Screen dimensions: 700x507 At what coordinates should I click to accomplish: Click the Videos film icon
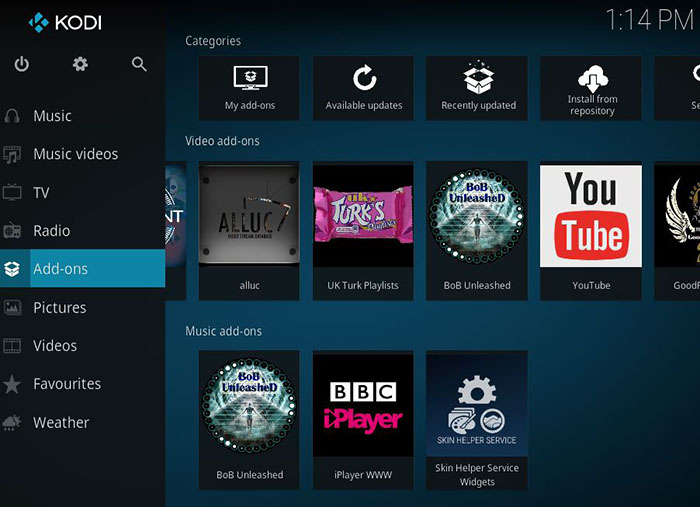pos(12,346)
